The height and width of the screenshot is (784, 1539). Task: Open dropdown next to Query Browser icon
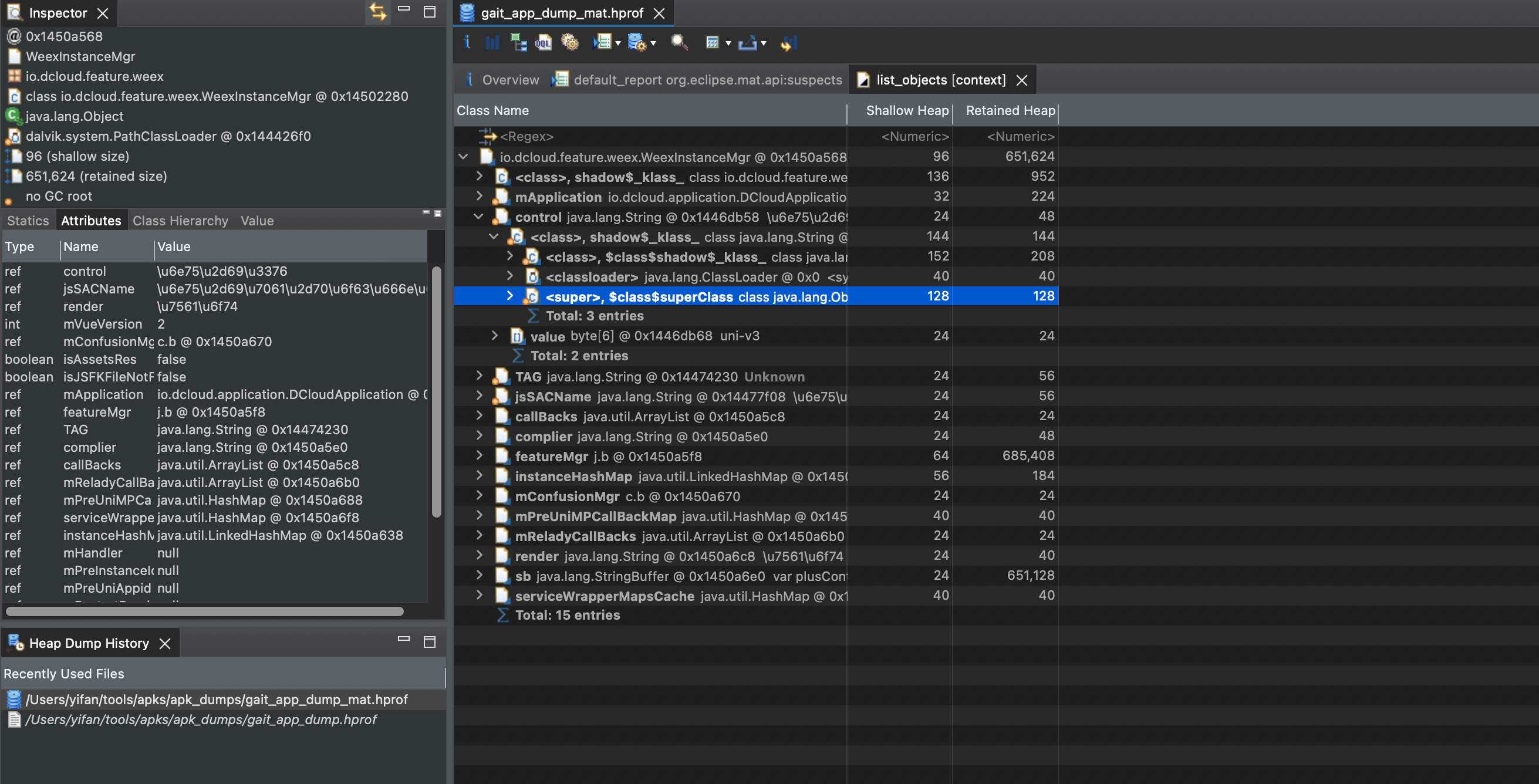(653, 43)
